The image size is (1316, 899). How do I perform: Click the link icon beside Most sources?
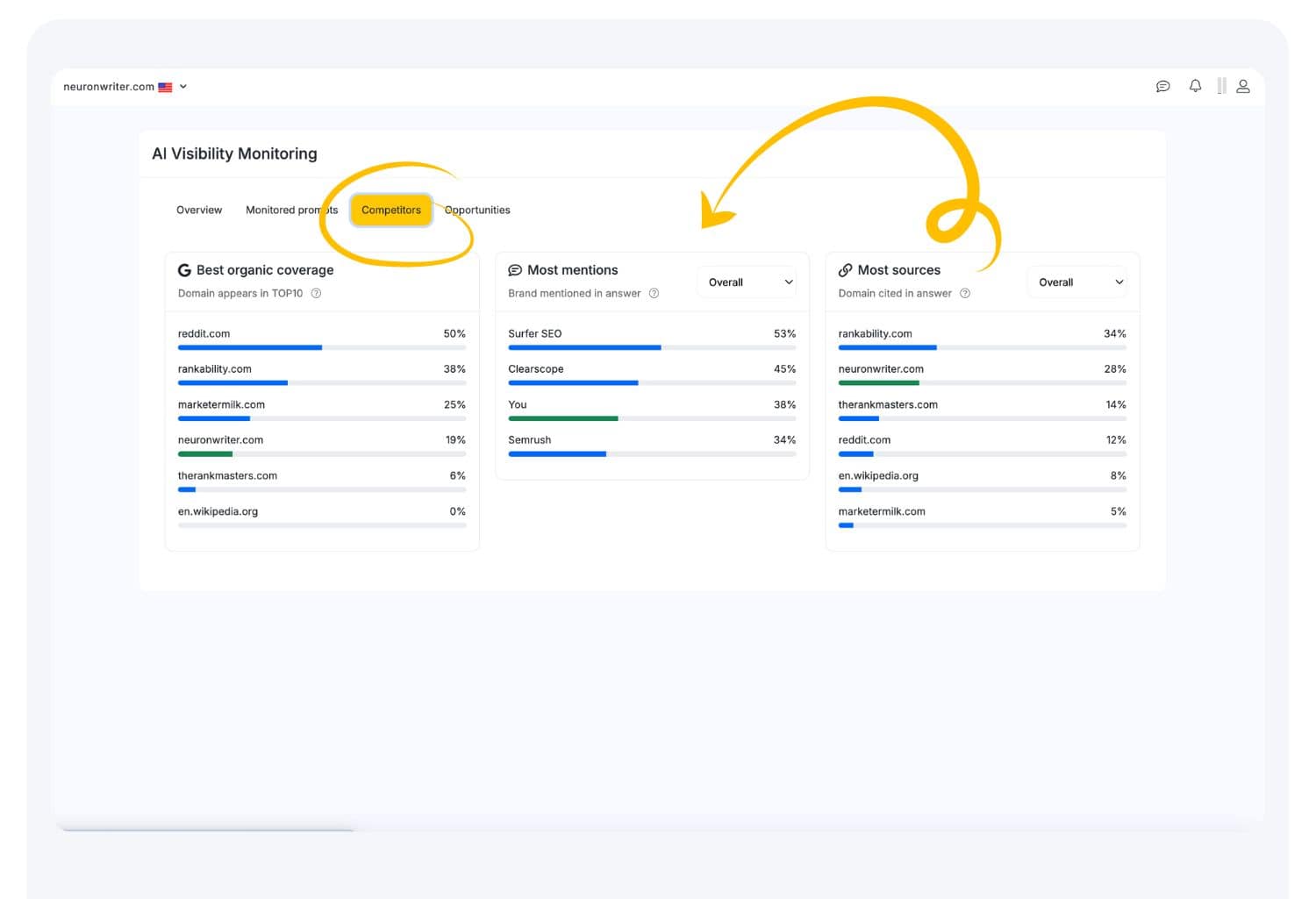[x=845, y=269]
